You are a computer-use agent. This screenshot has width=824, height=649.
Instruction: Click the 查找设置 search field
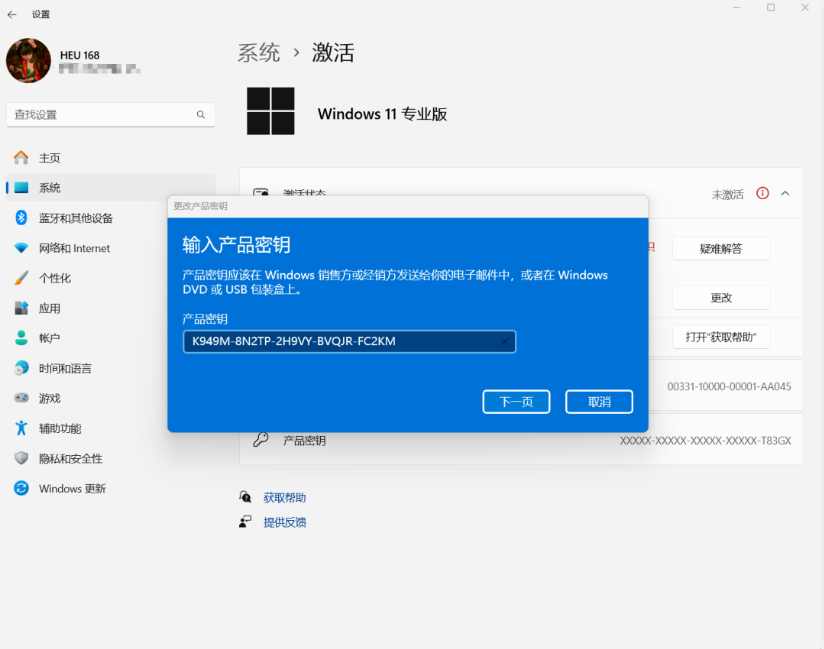coord(110,115)
